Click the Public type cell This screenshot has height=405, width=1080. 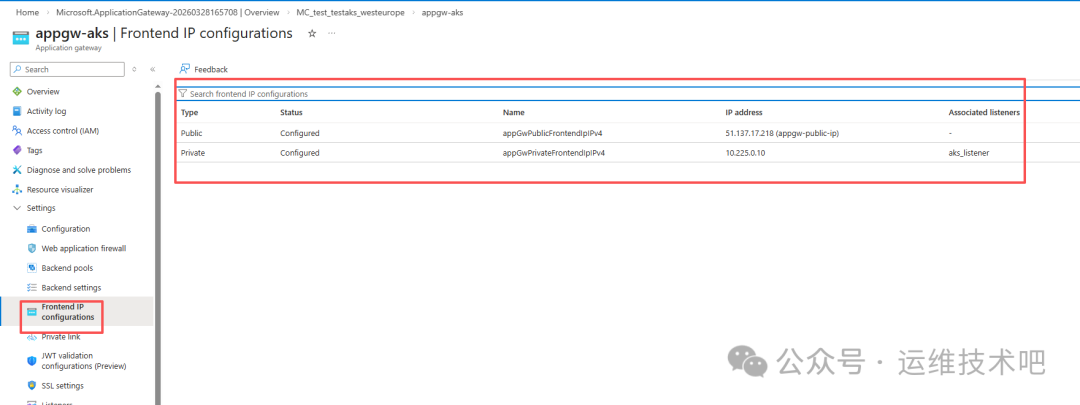(191, 133)
